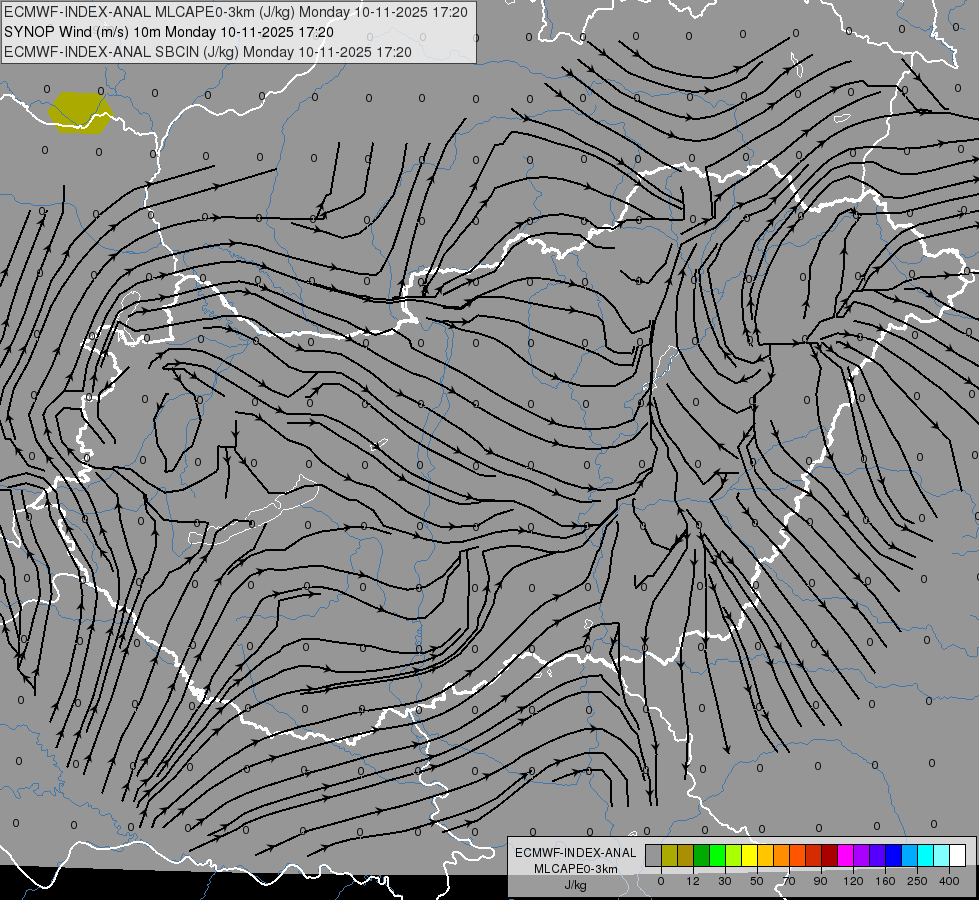Click the gray swatch in the MLCAPE legend
This screenshot has width=979, height=900.
(653, 856)
